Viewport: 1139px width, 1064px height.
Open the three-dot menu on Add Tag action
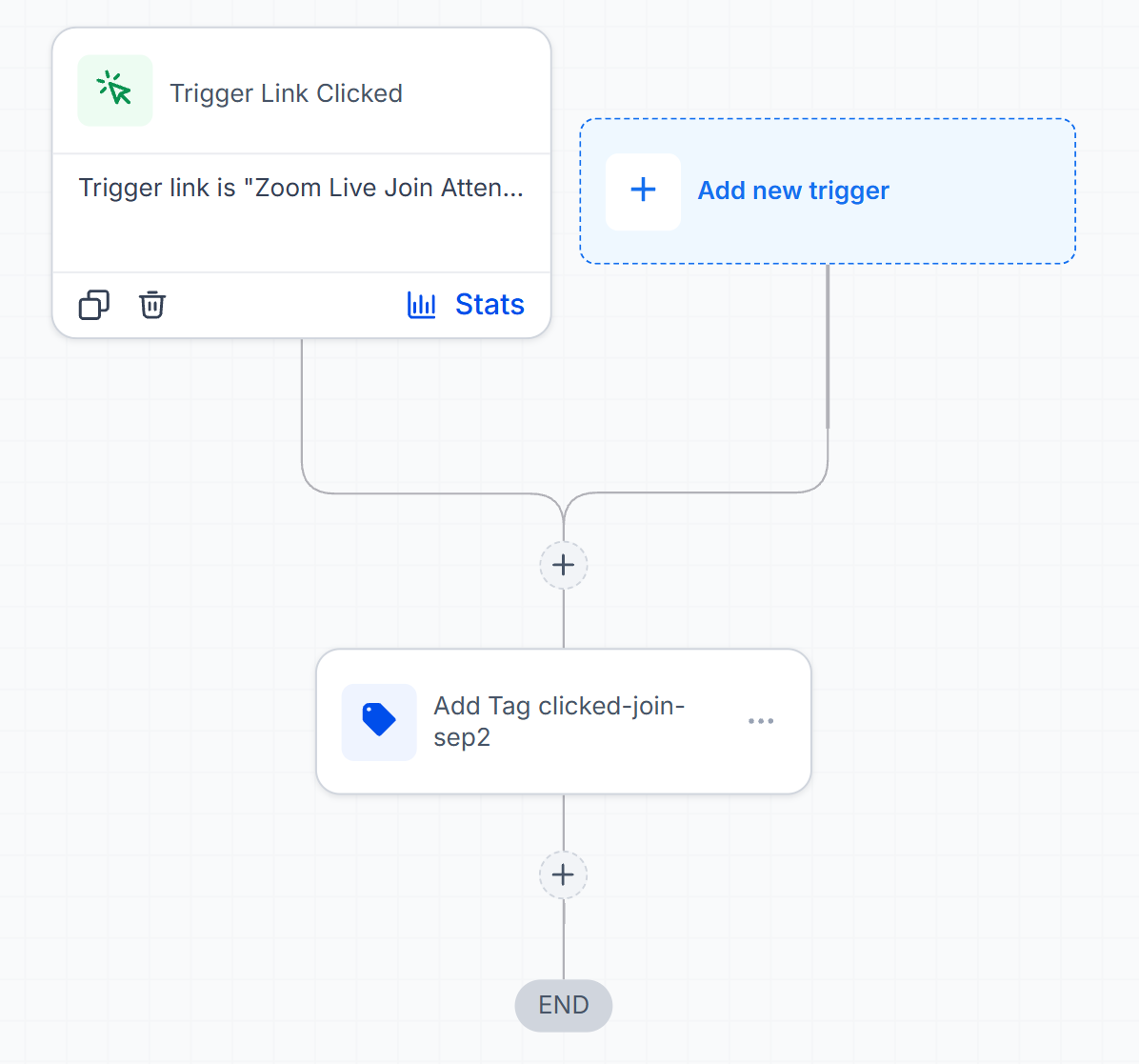click(761, 721)
